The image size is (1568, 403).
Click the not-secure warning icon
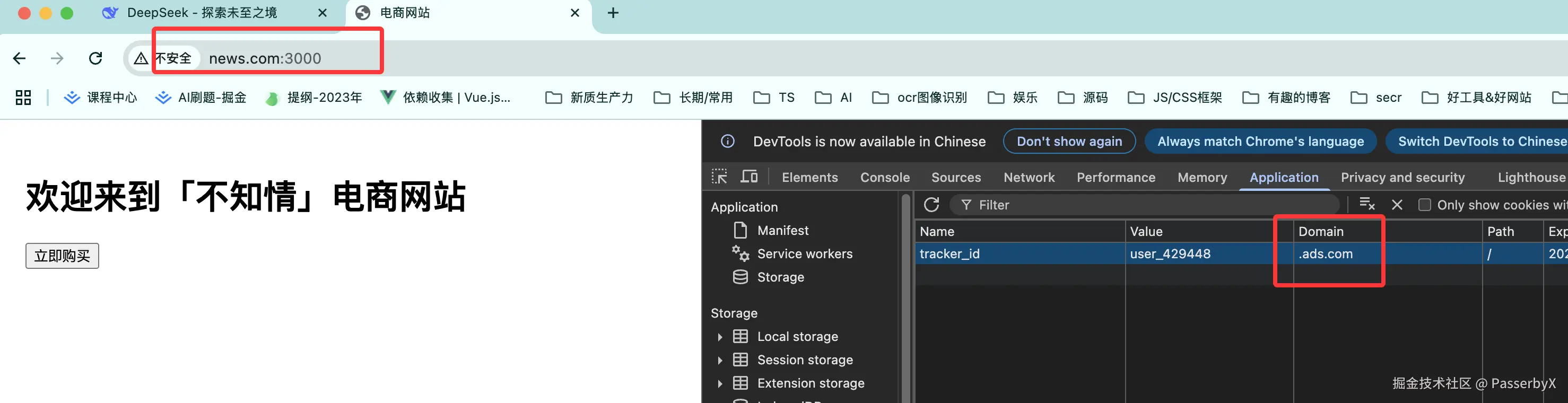tap(141, 58)
